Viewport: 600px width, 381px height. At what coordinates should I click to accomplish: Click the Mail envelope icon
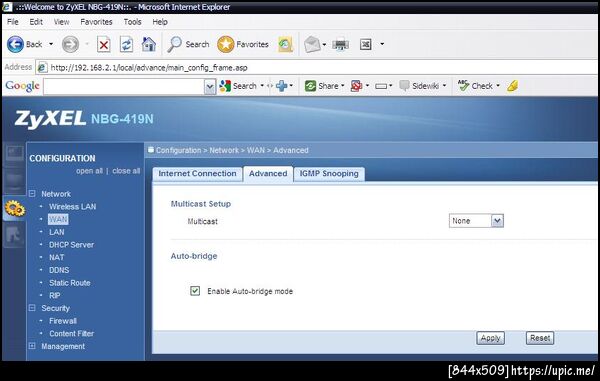point(312,44)
